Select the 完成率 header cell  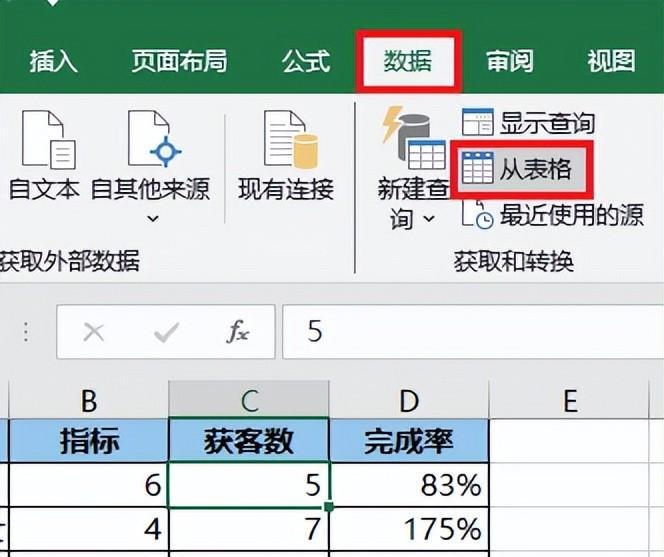[409, 441]
